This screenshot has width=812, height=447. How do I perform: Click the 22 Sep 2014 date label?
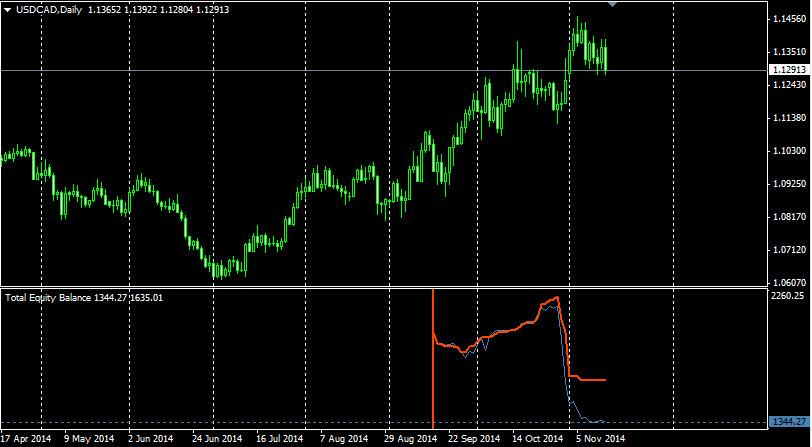tap(474, 439)
